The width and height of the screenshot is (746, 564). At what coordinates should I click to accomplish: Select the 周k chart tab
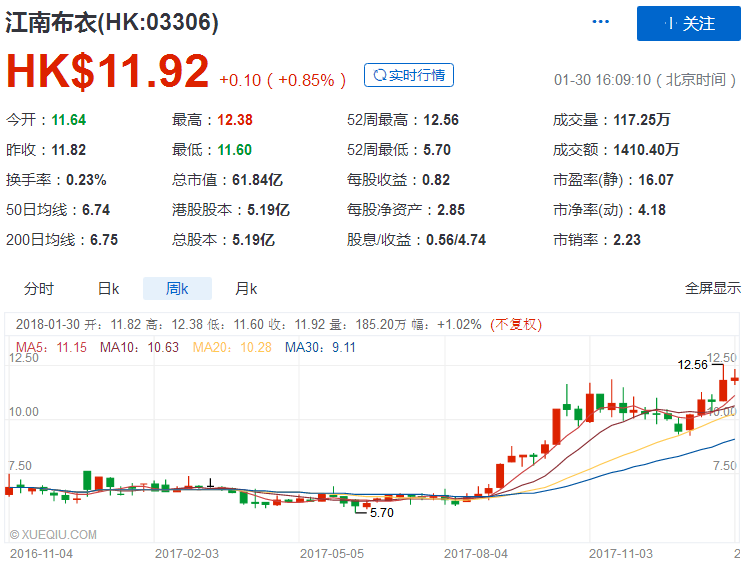coord(177,288)
